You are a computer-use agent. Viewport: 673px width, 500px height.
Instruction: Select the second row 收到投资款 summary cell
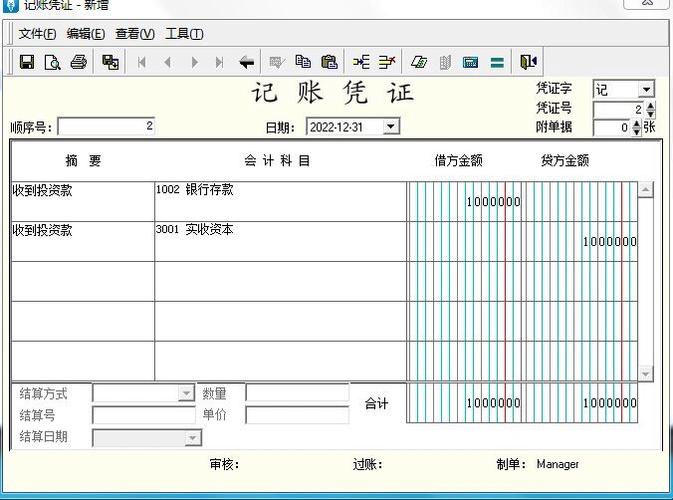pyautogui.click(x=83, y=241)
